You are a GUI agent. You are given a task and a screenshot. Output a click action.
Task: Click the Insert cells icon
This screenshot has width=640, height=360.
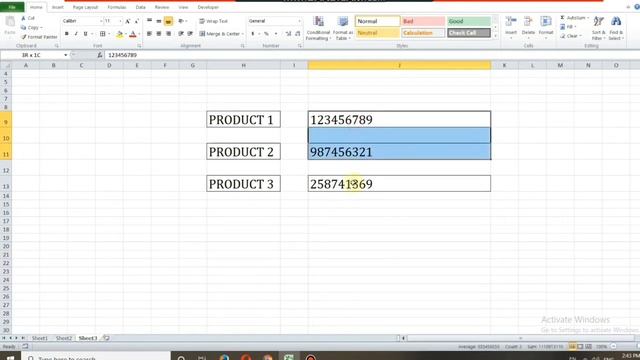pos(511,22)
